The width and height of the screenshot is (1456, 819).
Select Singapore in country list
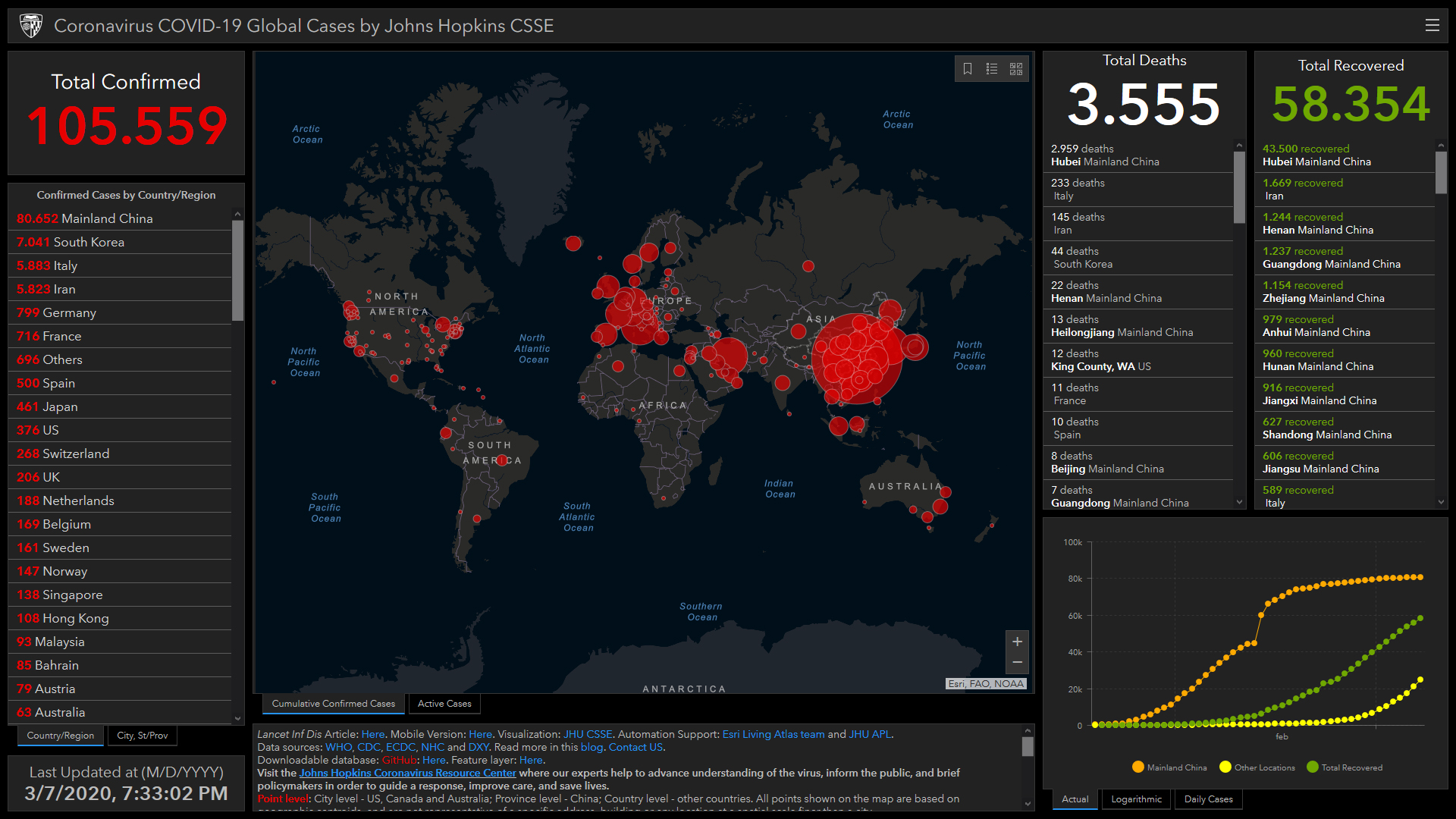(120, 595)
